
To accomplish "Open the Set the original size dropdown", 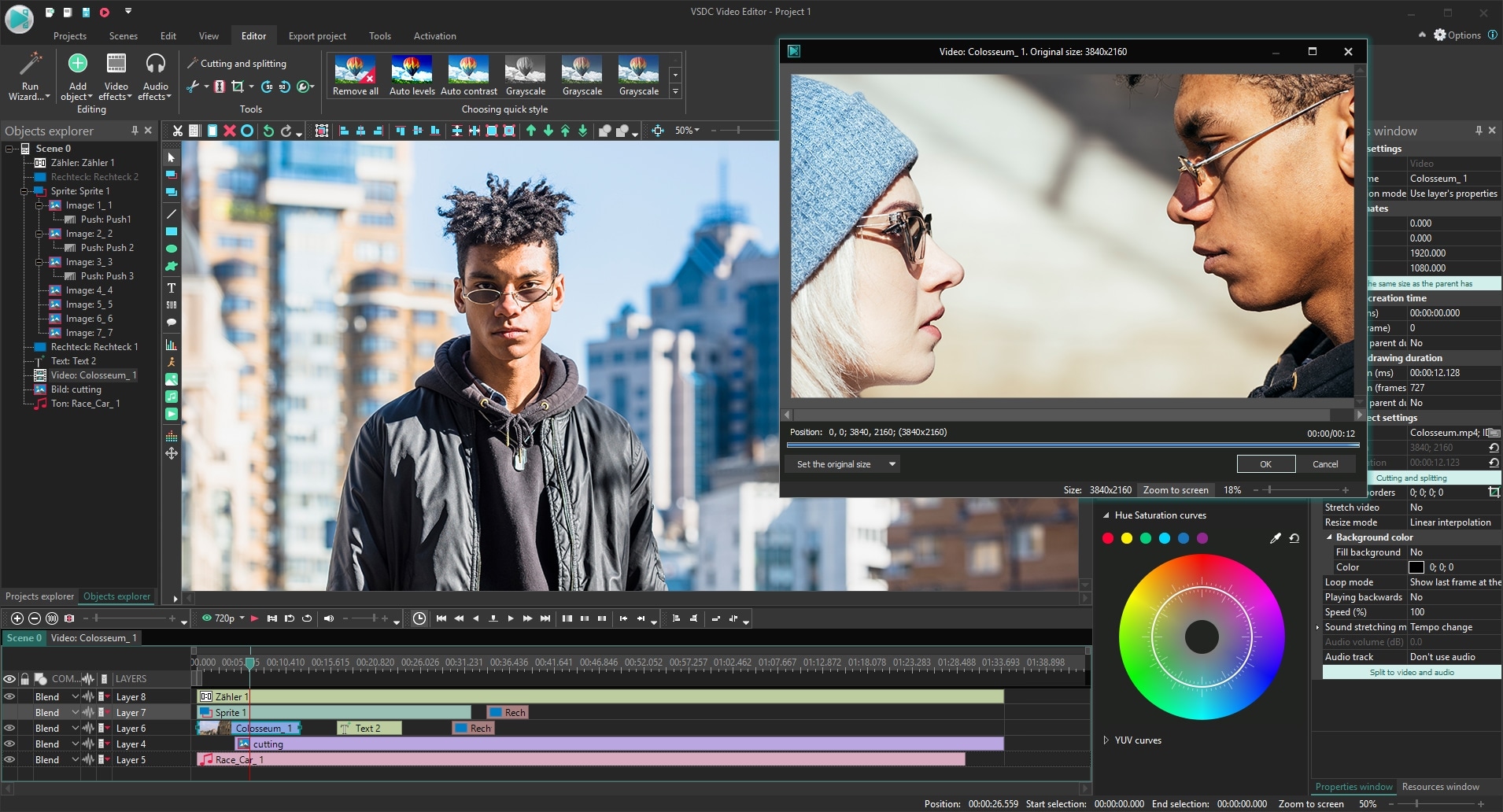I will point(892,464).
